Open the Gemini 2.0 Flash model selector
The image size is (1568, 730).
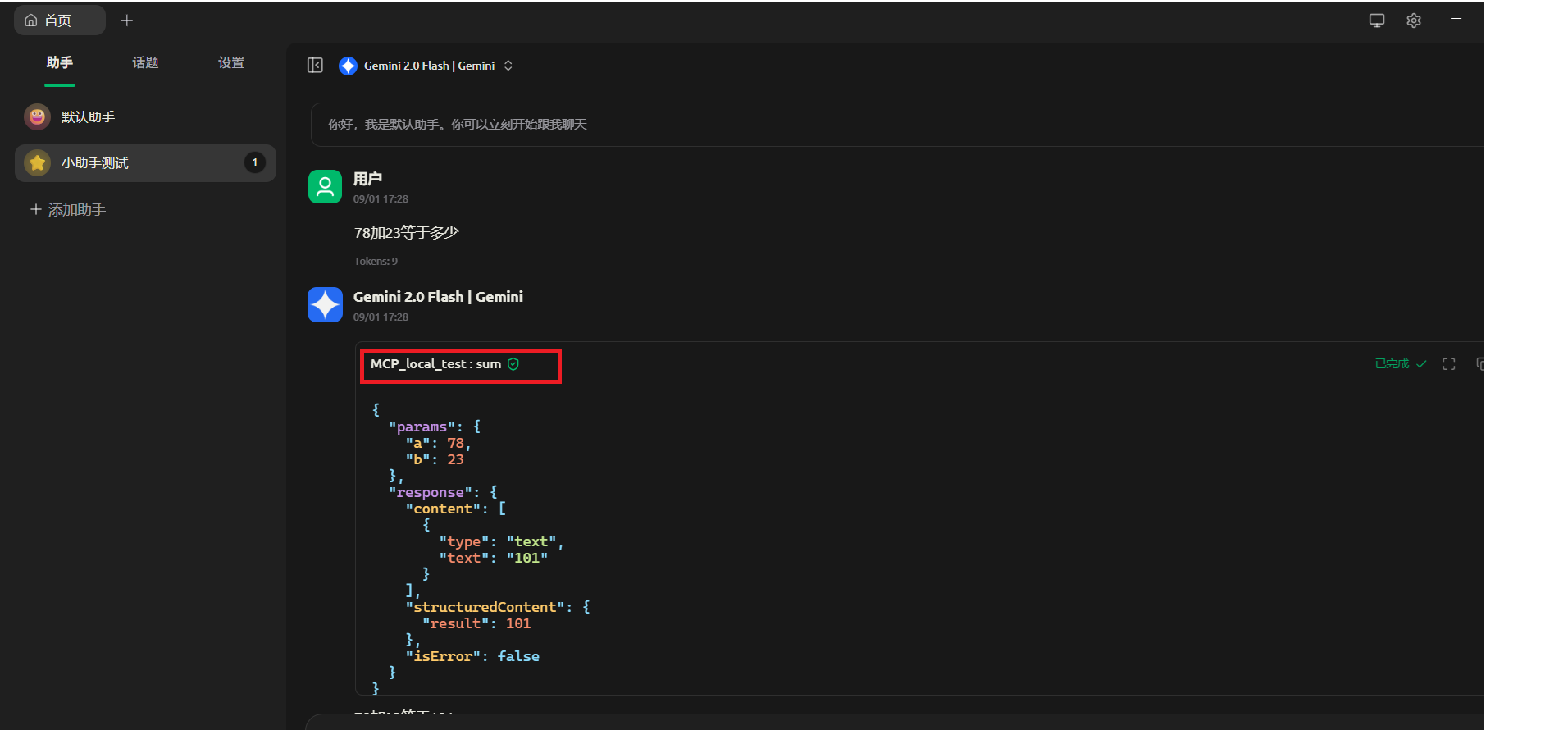pyautogui.click(x=426, y=66)
